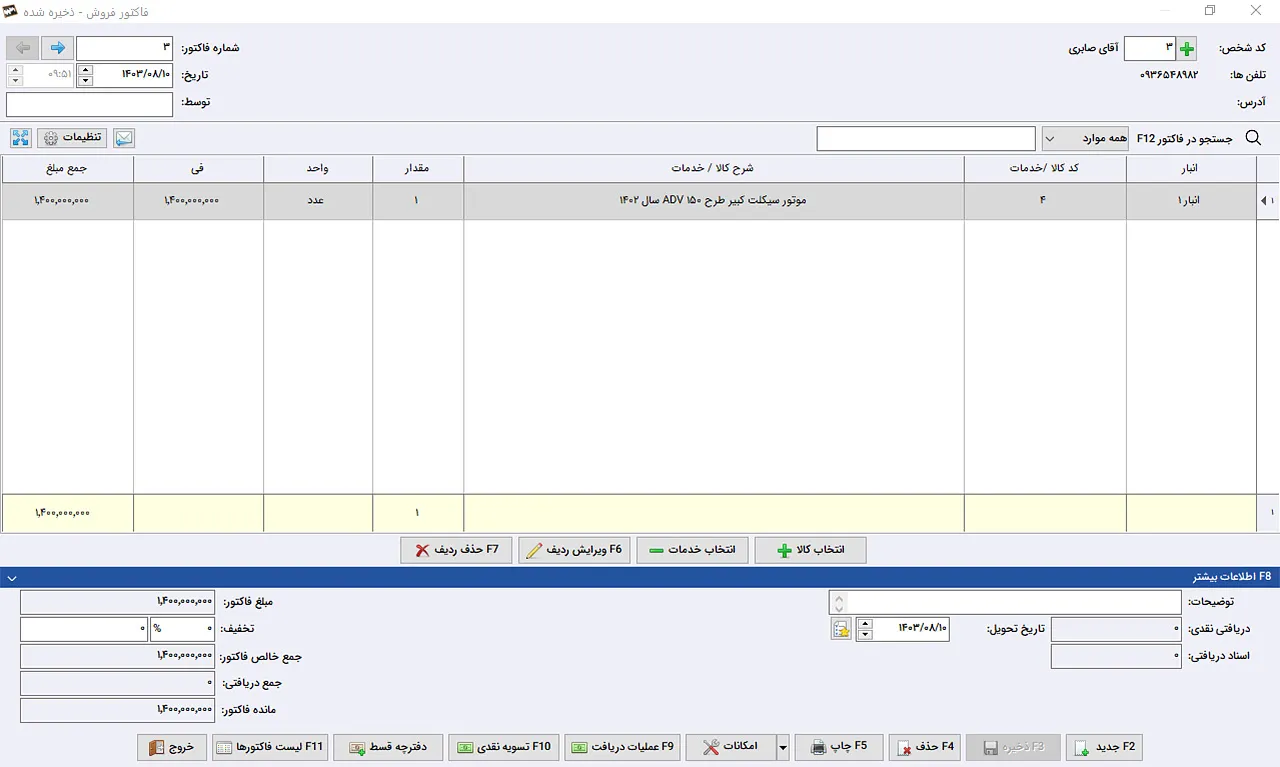Click the توسط by field

point(89,104)
